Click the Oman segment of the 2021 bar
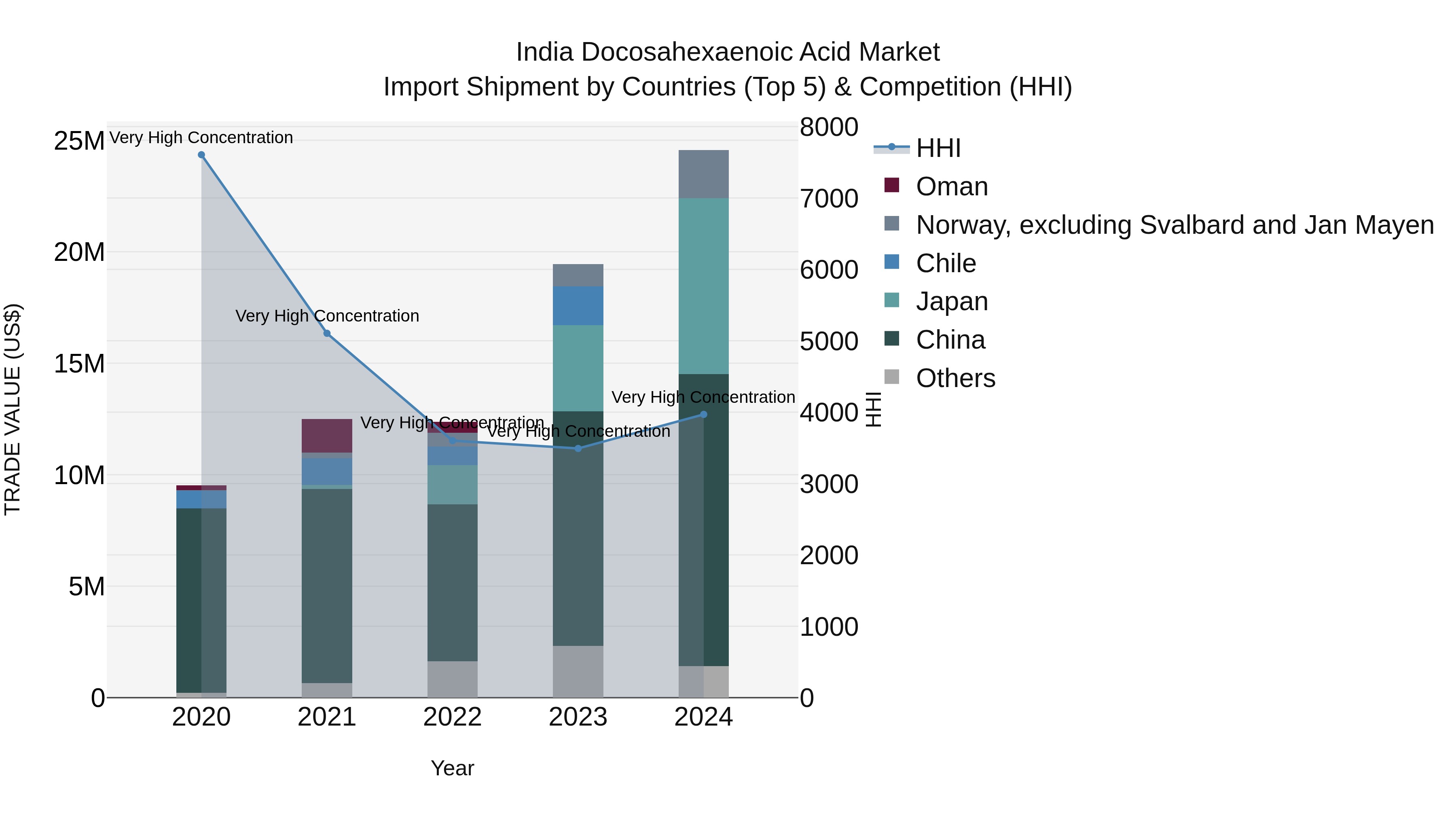The width and height of the screenshot is (1456, 819). point(327,436)
